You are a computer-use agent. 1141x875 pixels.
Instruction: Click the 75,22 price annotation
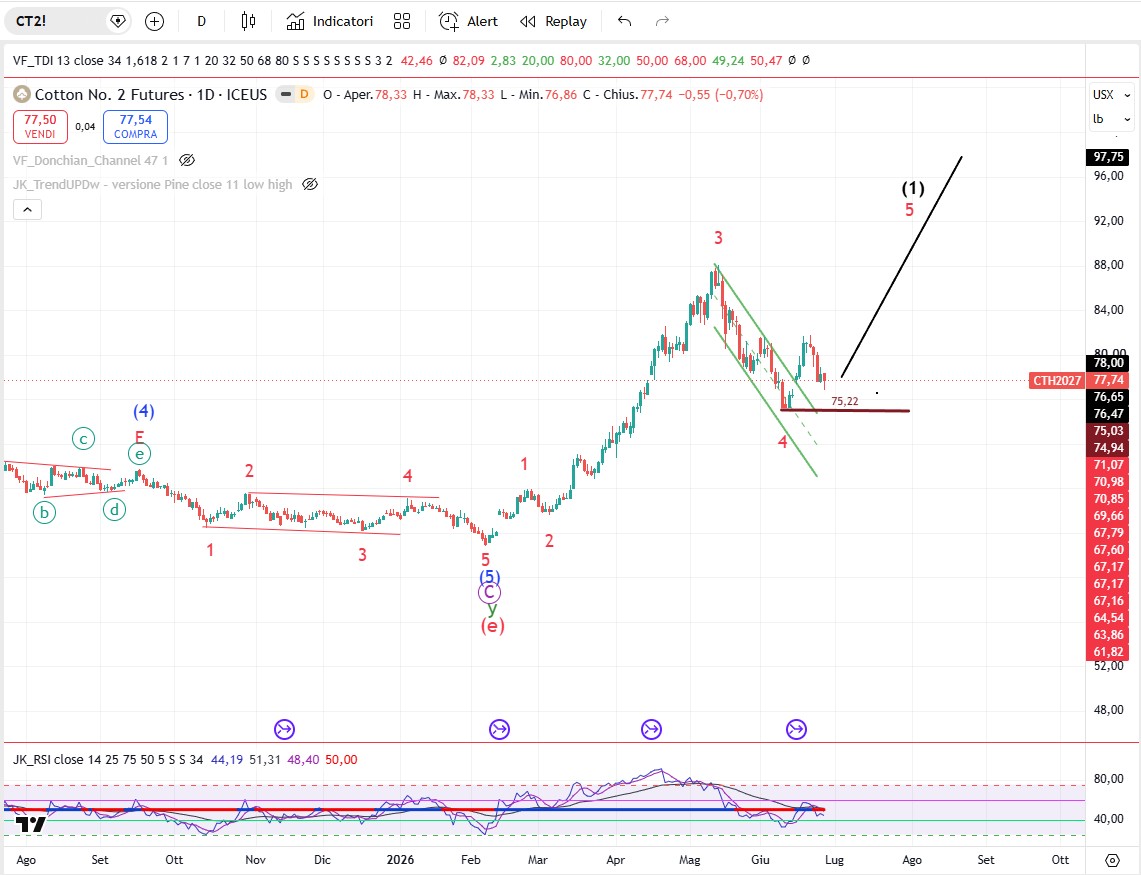click(x=845, y=401)
